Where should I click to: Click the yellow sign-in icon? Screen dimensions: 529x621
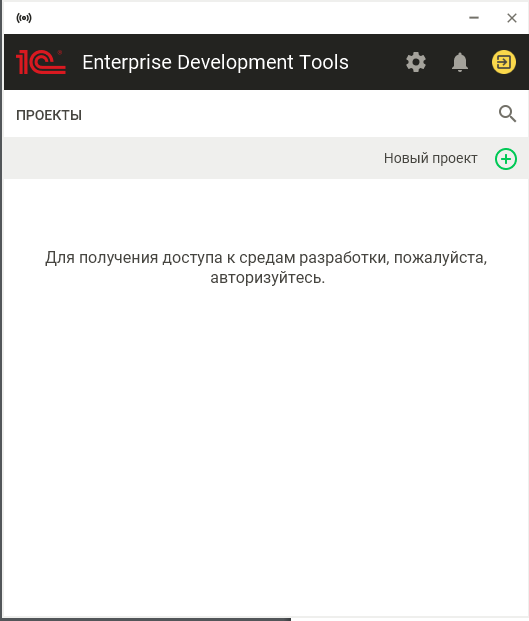[x=504, y=62]
